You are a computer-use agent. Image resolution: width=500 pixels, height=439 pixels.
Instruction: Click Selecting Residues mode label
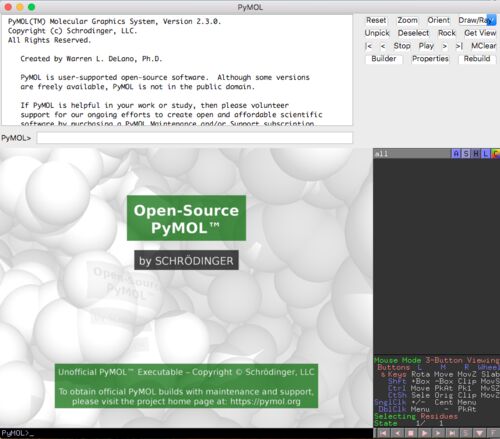point(416,416)
